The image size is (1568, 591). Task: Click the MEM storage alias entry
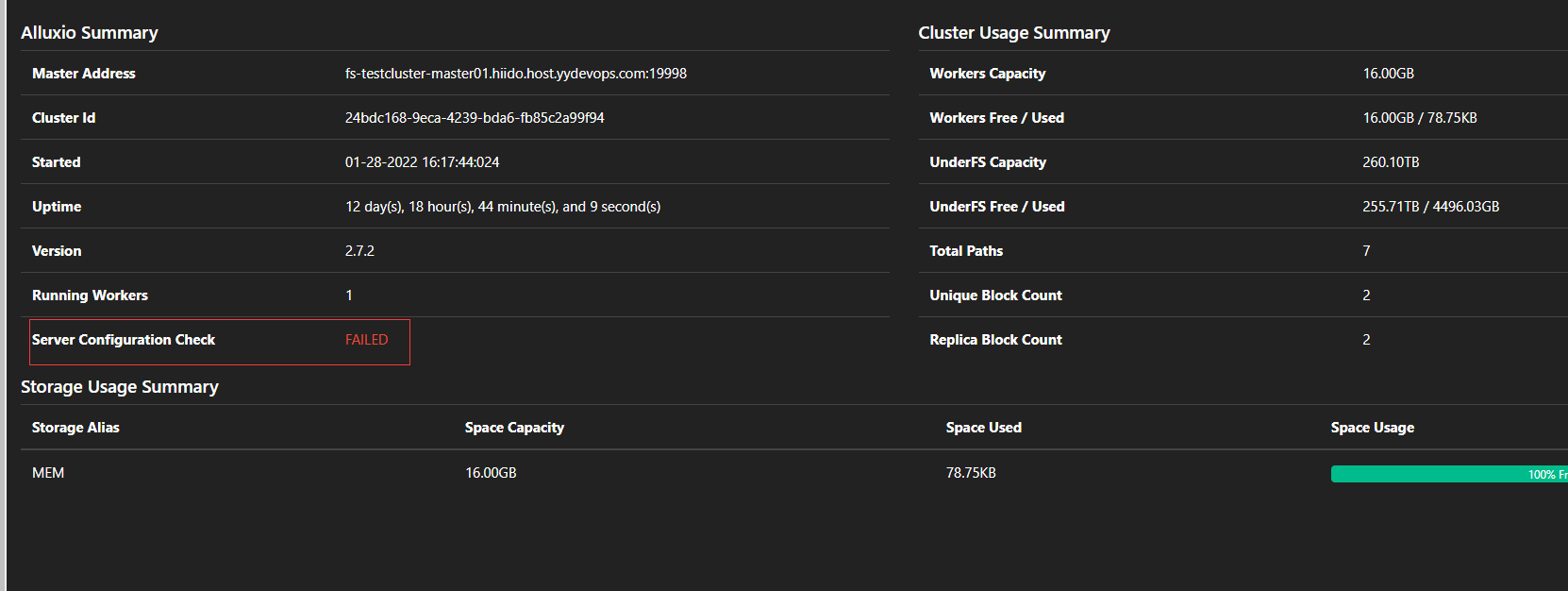click(49, 472)
